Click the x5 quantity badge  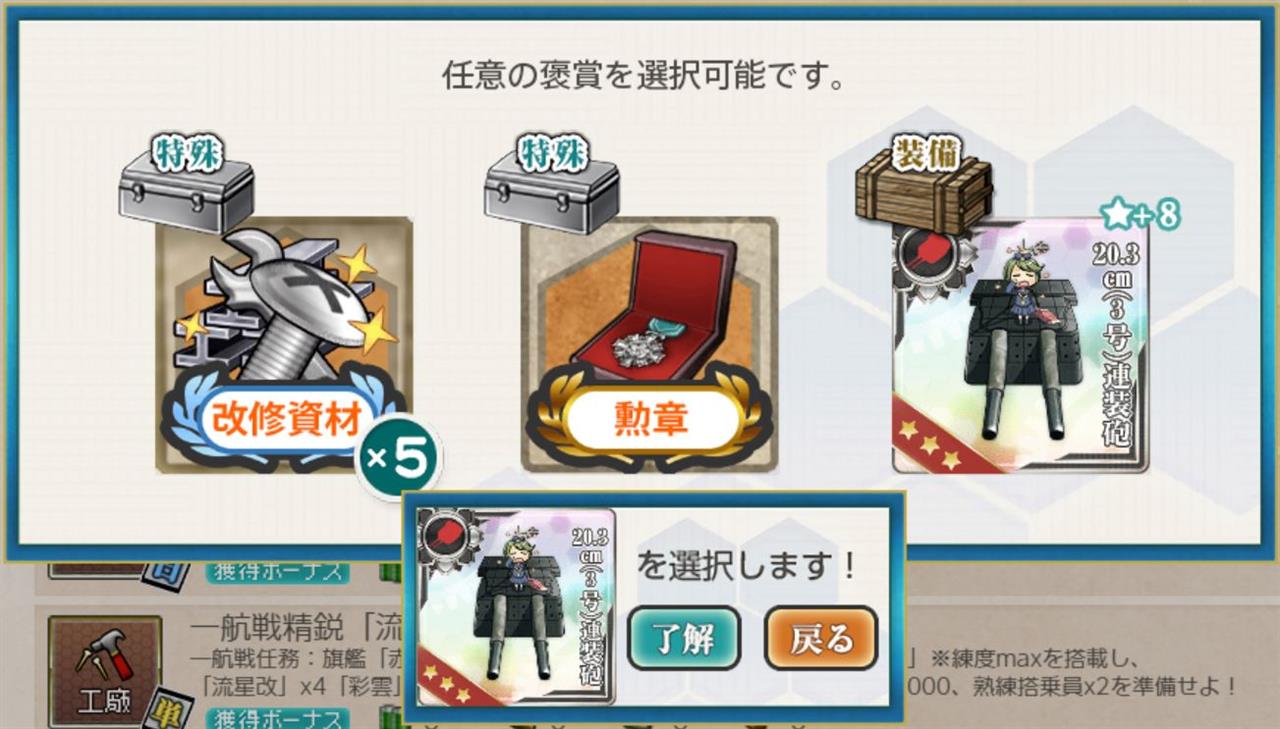398,458
